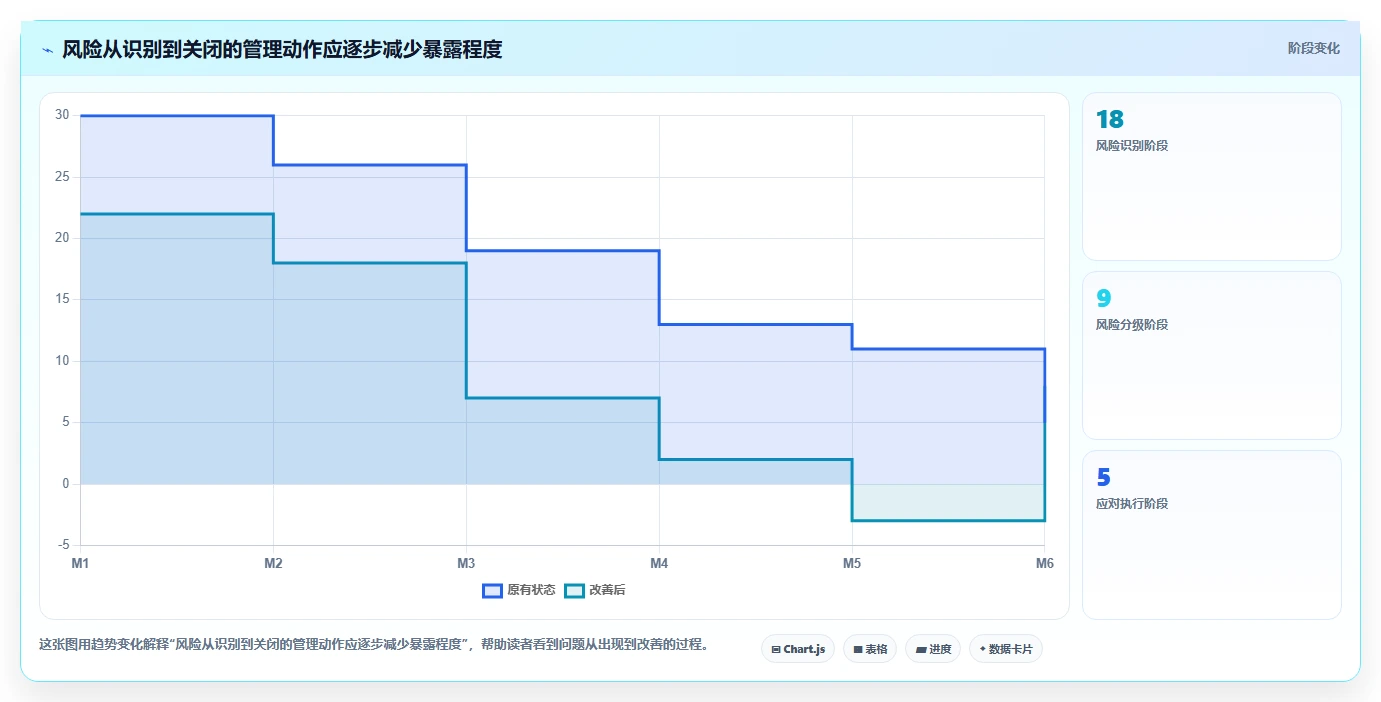
Task: Select the 应对执行阶段 card
Action: [x=1211, y=534]
